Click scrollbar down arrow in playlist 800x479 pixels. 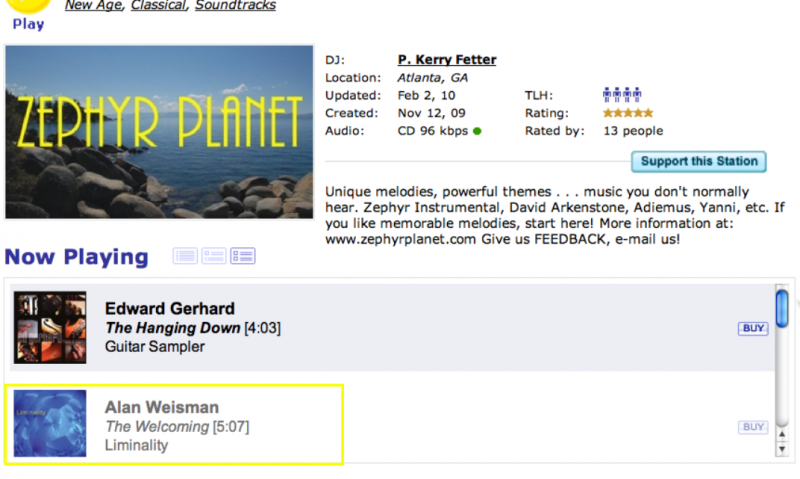click(782, 449)
